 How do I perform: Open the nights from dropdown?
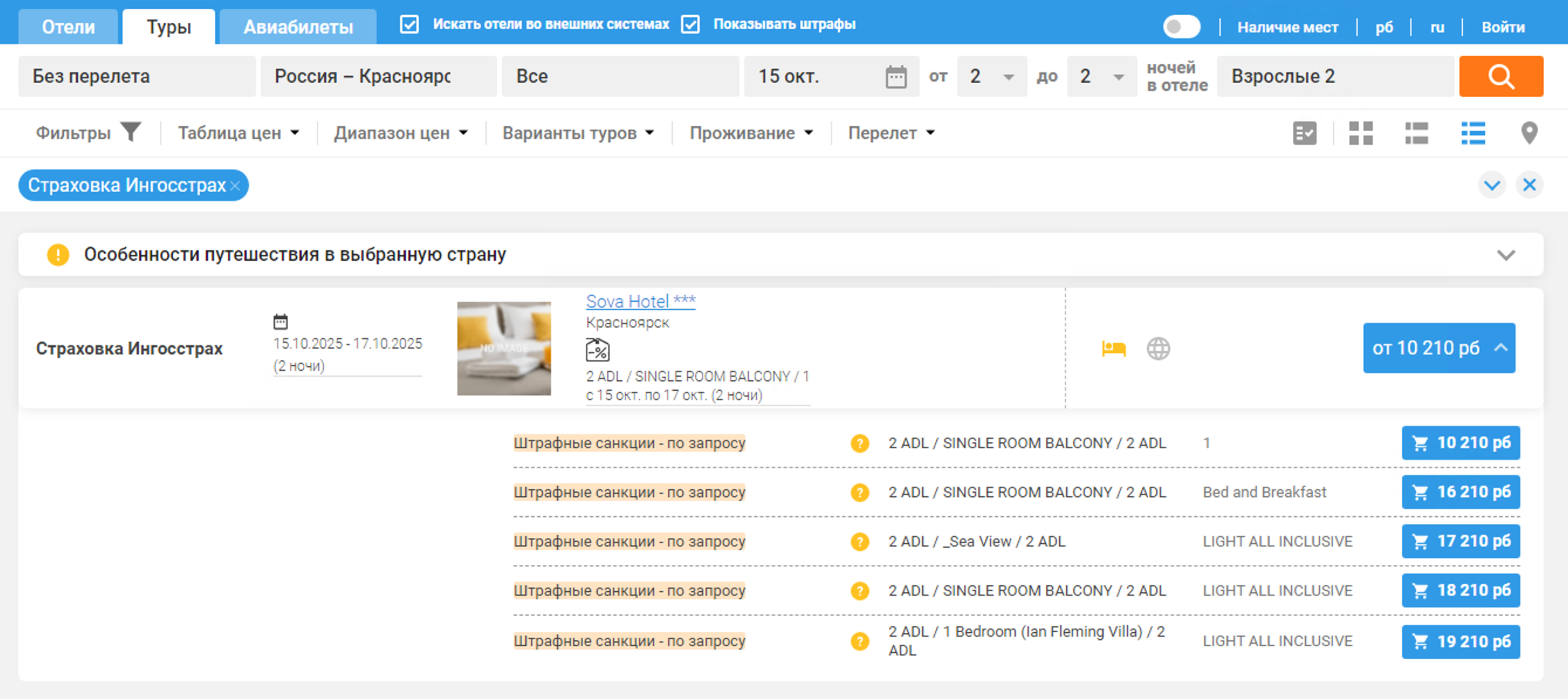point(991,77)
